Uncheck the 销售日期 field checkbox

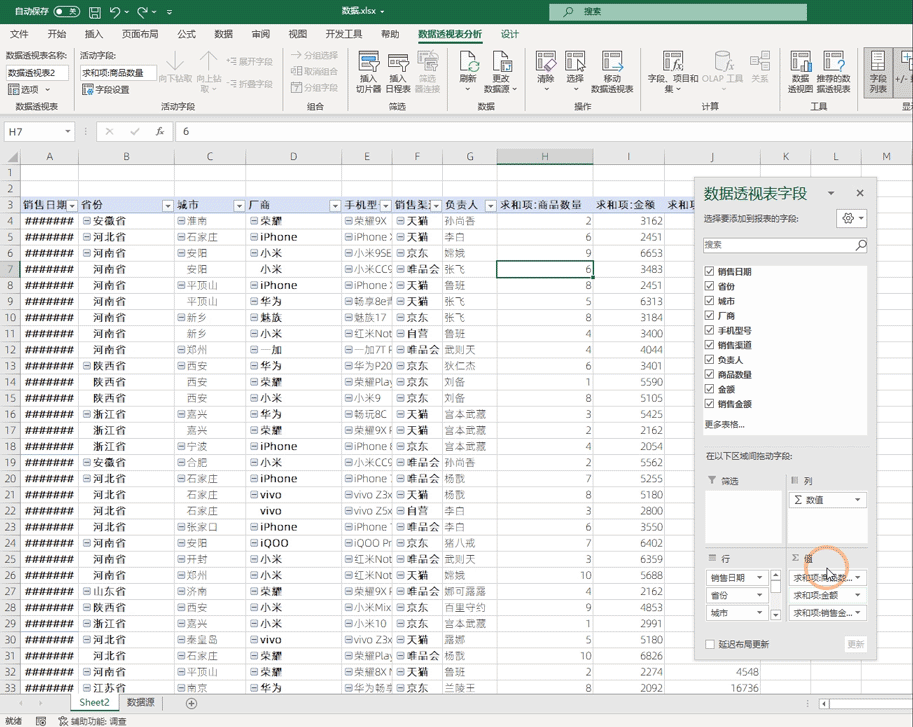pyautogui.click(x=709, y=272)
